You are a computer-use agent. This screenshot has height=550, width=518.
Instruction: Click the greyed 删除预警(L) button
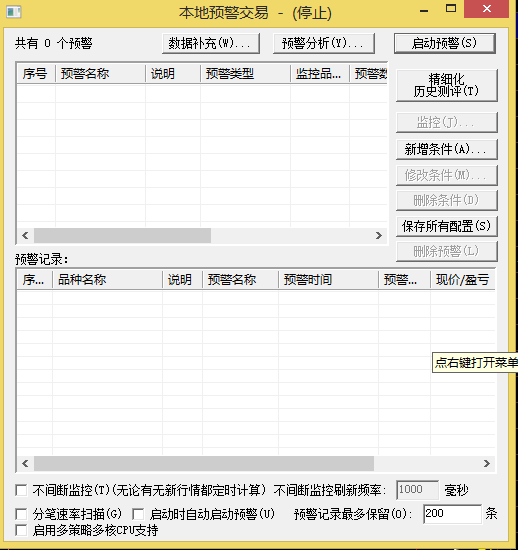pyautogui.click(x=447, y=251)
